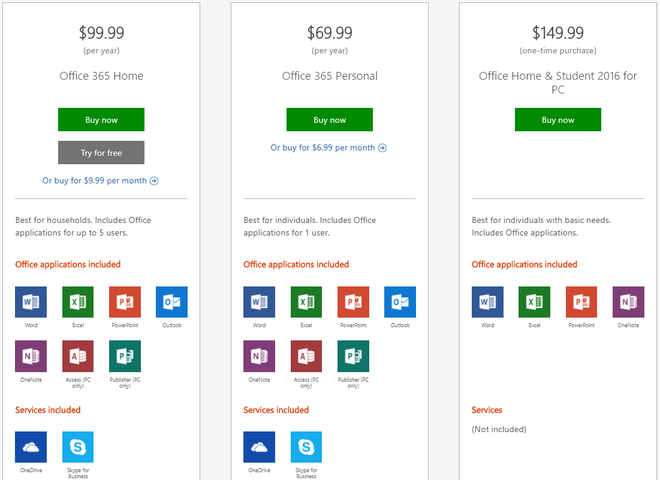Click the Word icon in Office 365 Personal
Image resolution: width=660 pixels, height=480 pixels.
(259, 302)
